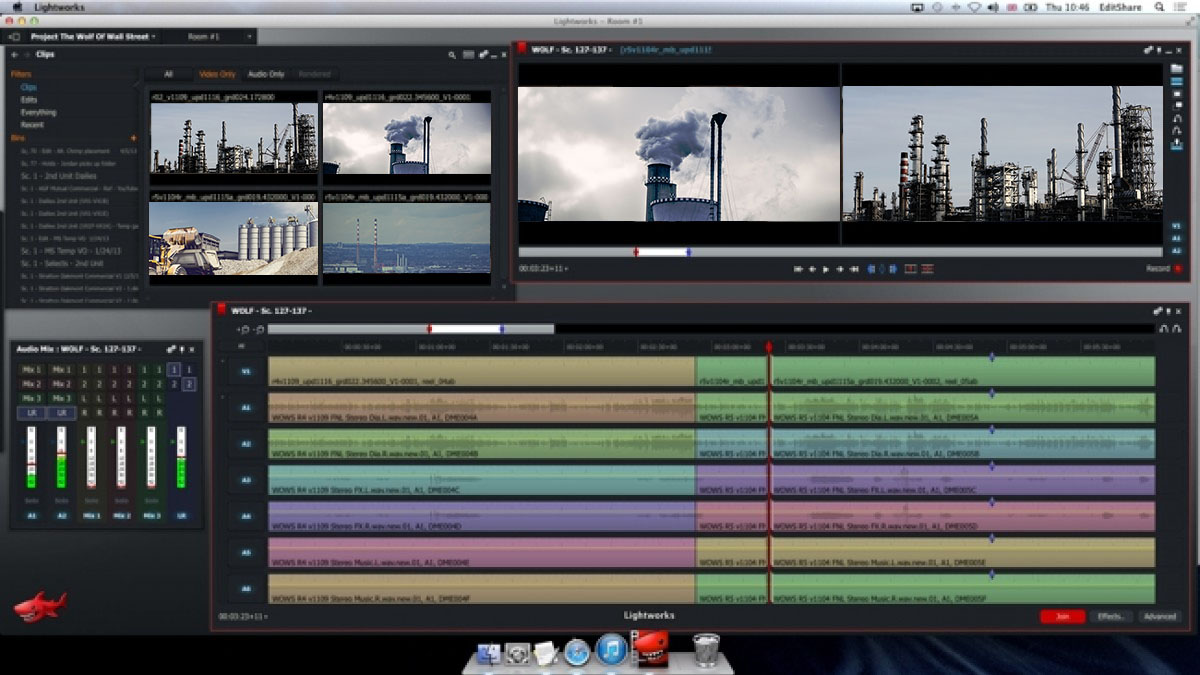This screenshot has height=675, width=1200.
Task: Play the sequence in the viewer
Action: pyautogui.click(x=826, y=269)
